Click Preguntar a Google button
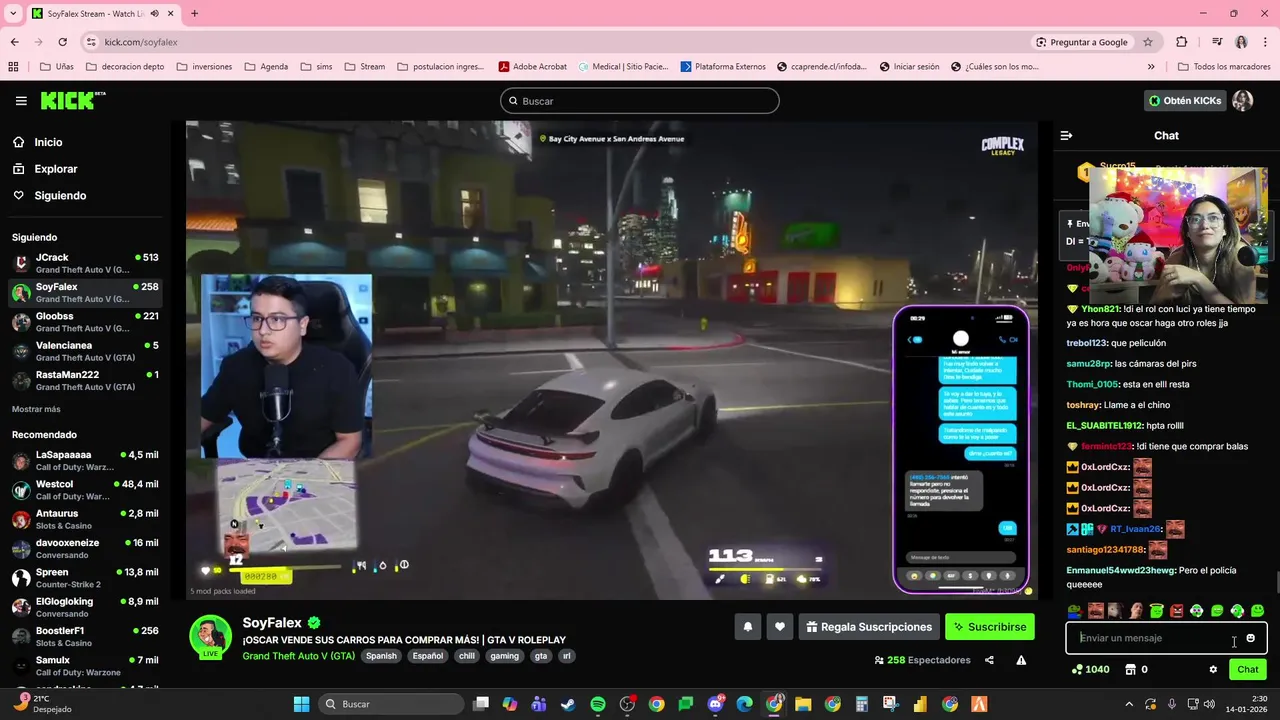The height and width of the screenshot is (720, 1280). point(1082,42)
